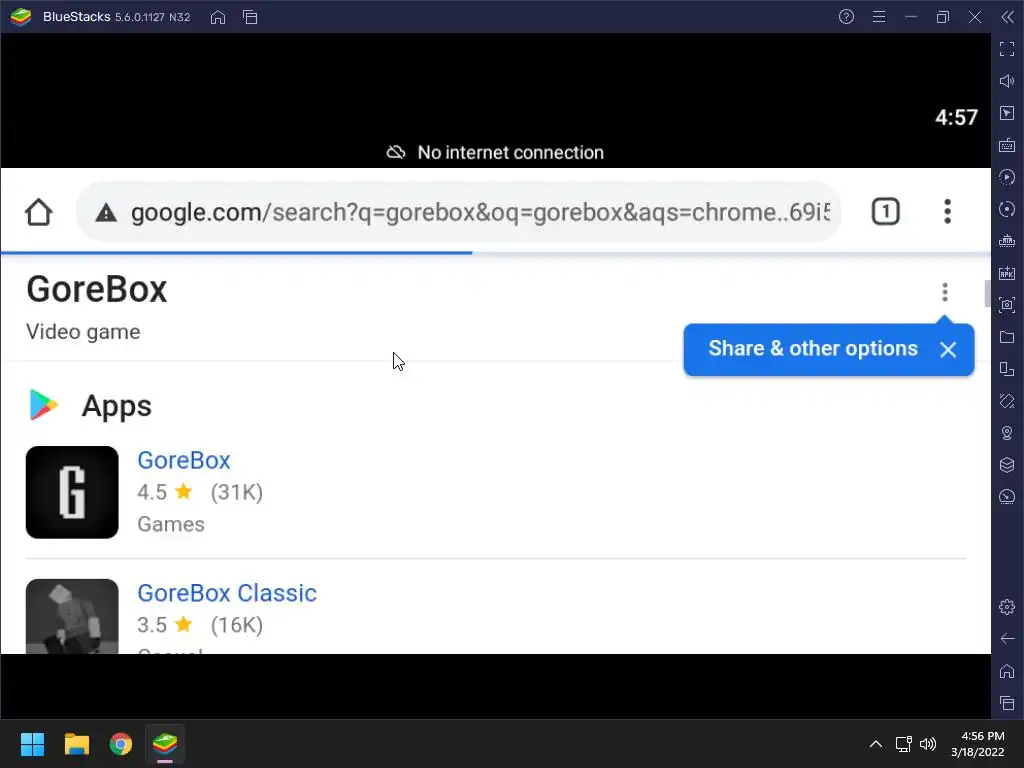Click the Android back arrow in sidebar
1024x768 pixels.
coord(1006,639)
